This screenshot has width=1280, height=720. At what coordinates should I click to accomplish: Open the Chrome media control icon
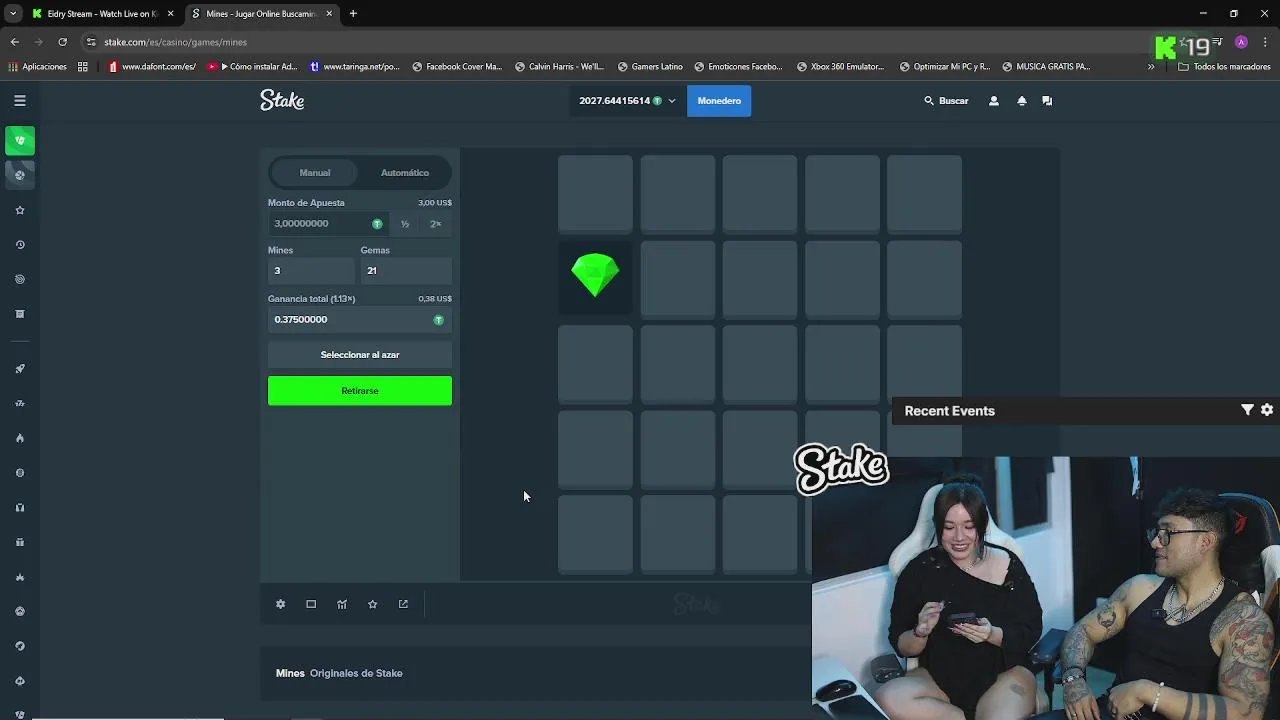click(x=1217, y=42)
